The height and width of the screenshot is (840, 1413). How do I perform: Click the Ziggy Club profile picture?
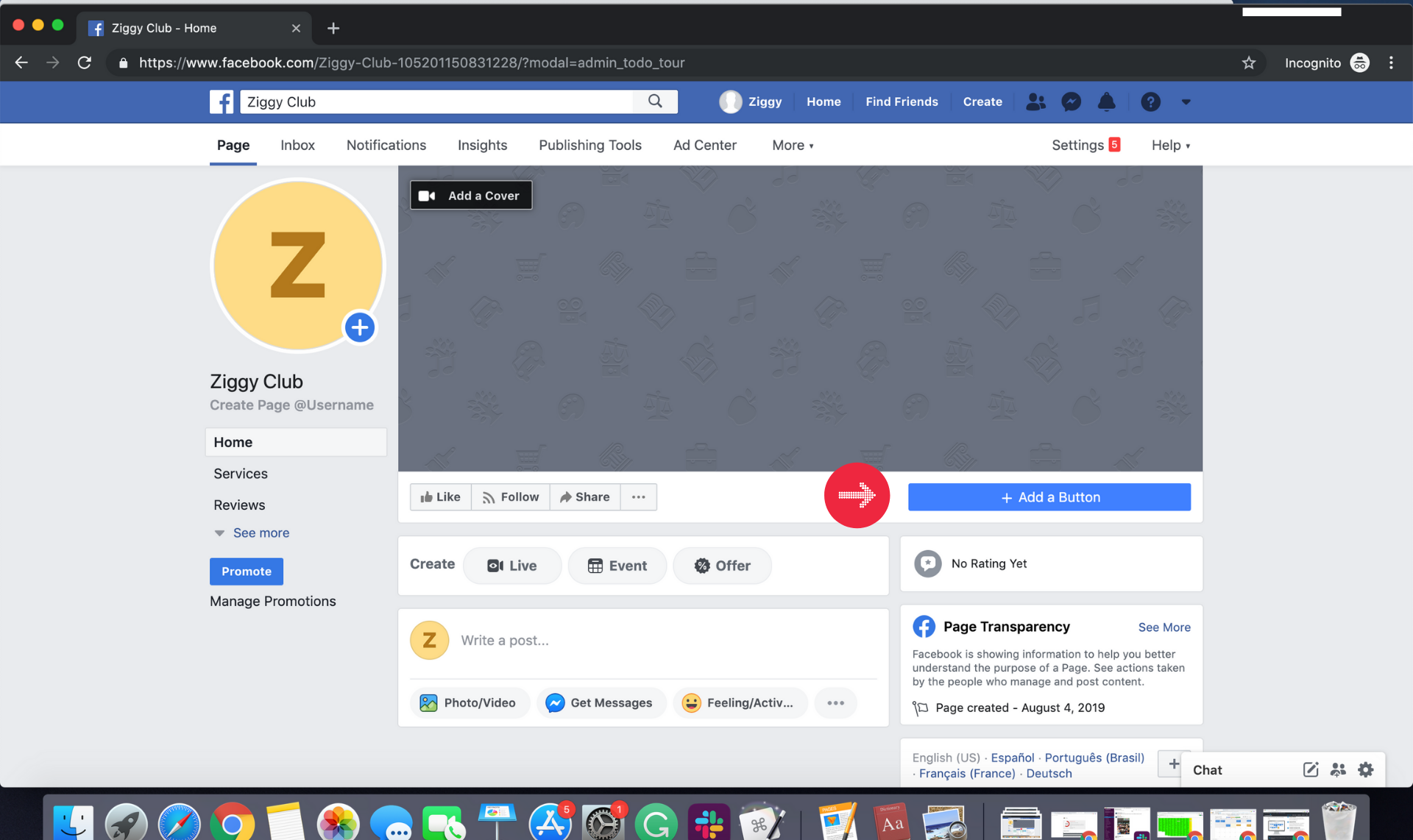[x=297, y=266]
